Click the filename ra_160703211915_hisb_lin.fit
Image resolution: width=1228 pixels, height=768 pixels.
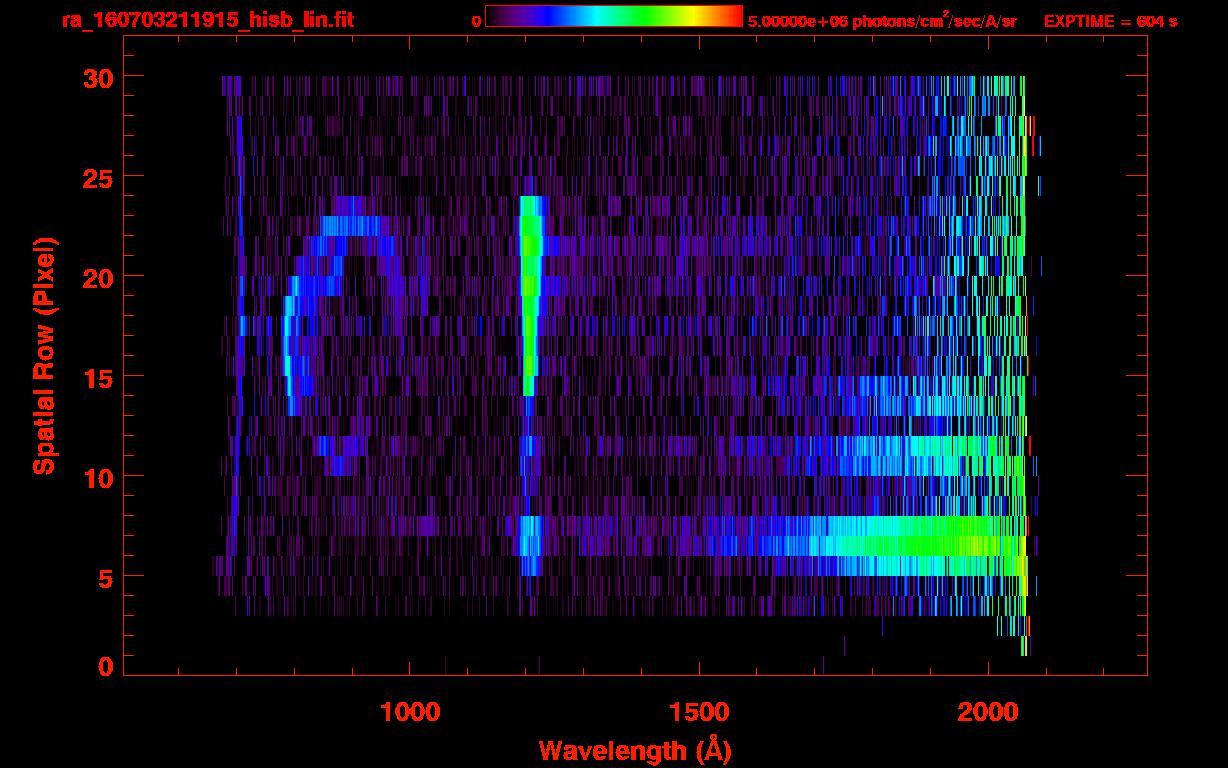[x=207, y=20]
